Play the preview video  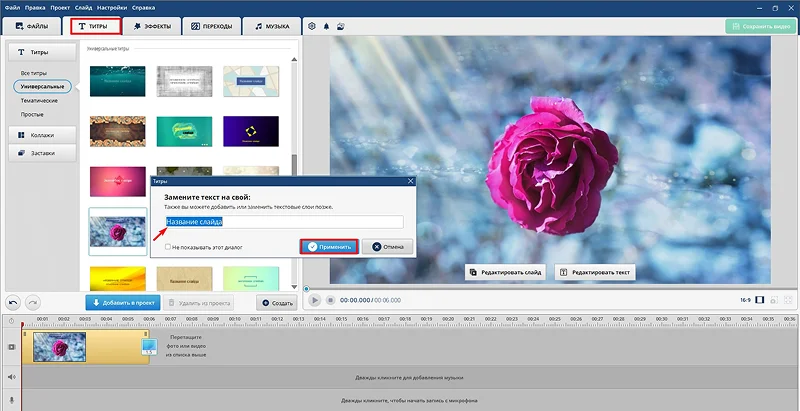315,300
